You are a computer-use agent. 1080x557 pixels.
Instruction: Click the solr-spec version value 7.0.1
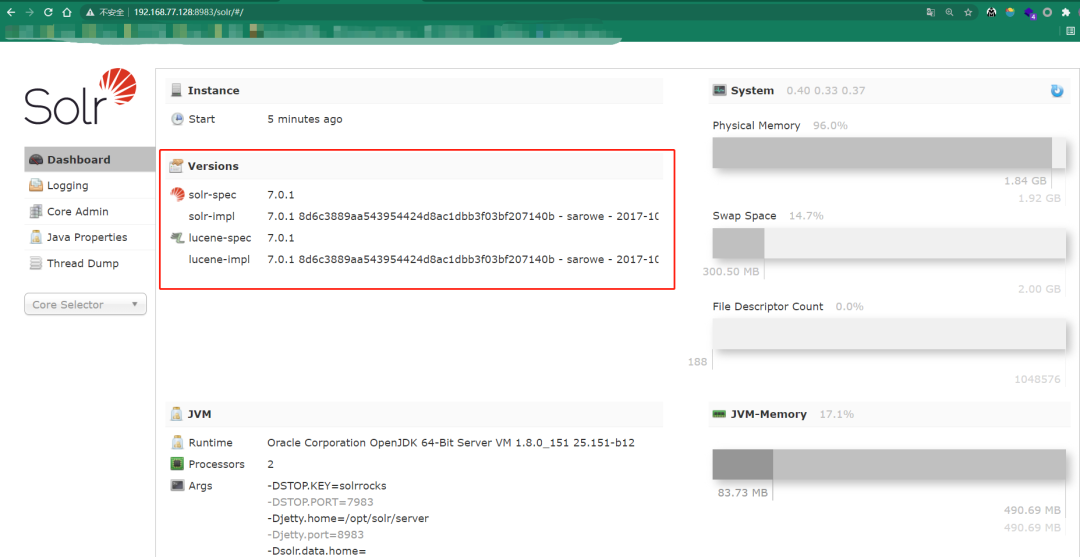pos(281,195)
